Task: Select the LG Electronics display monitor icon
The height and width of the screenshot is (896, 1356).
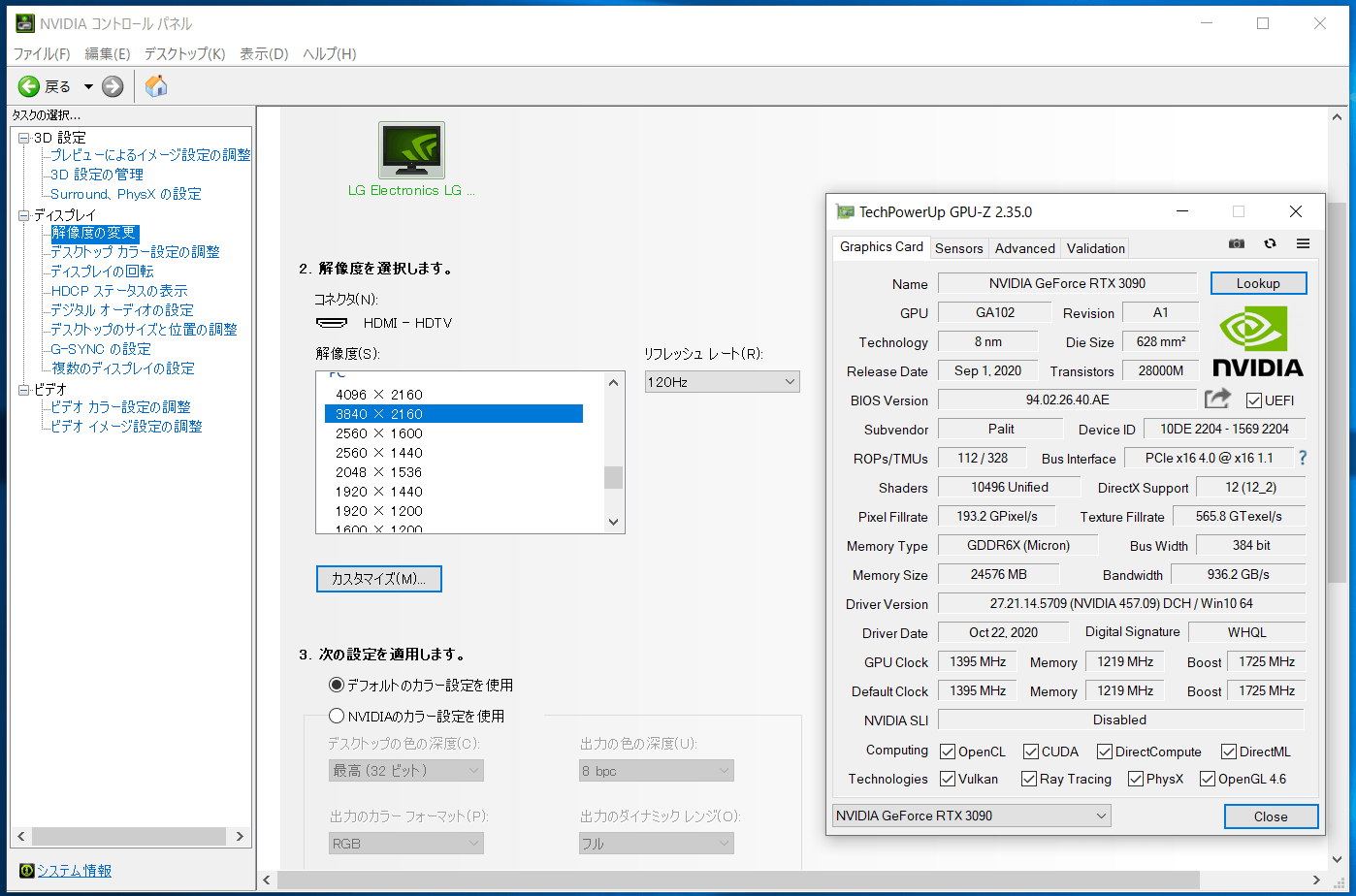Action: point(411,150)
